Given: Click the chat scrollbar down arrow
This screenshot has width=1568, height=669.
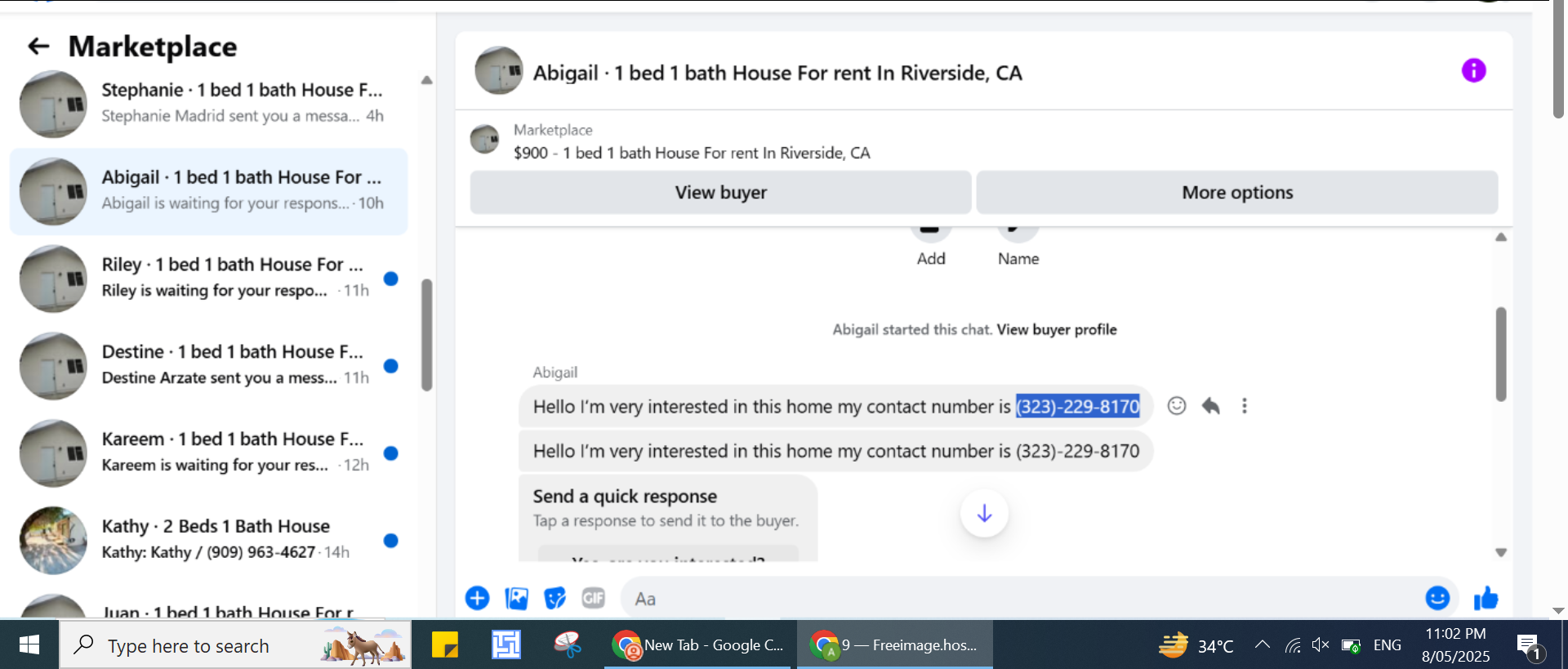Looking at the screenshot, I should 1501,553.
